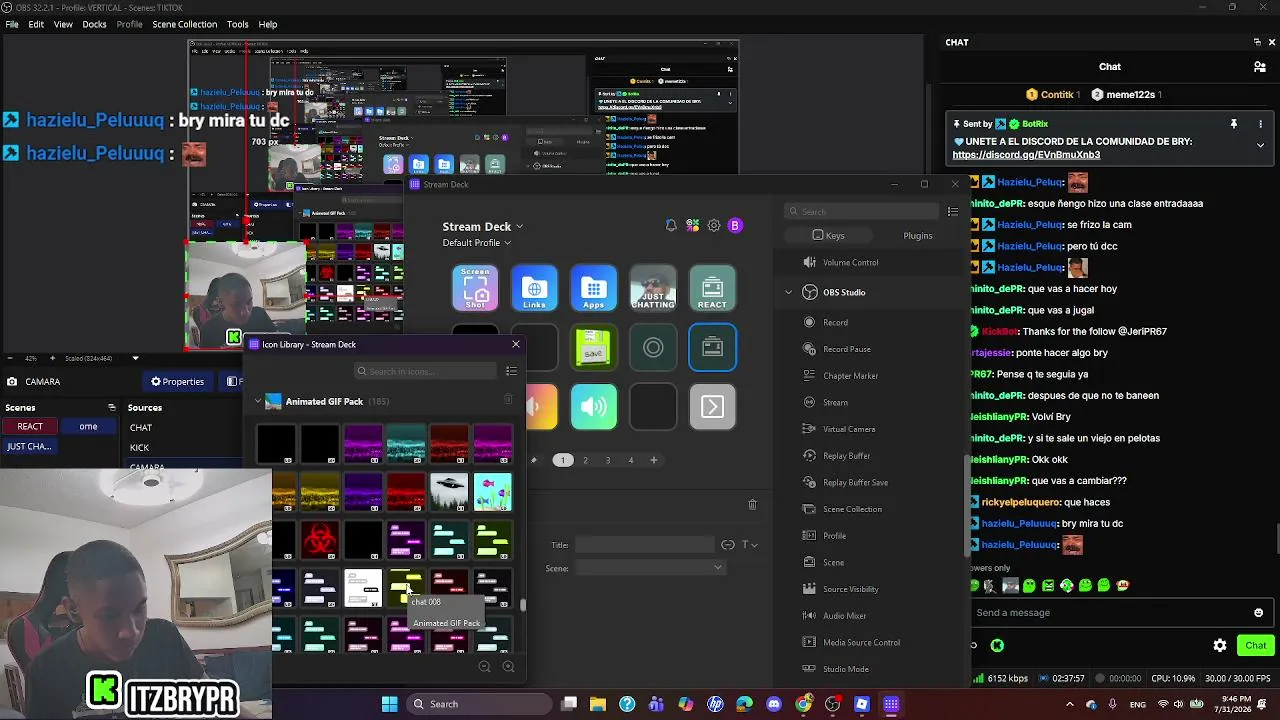Collapse the OBS Studio actions category
1280x720 pixels.
[789, 292]
